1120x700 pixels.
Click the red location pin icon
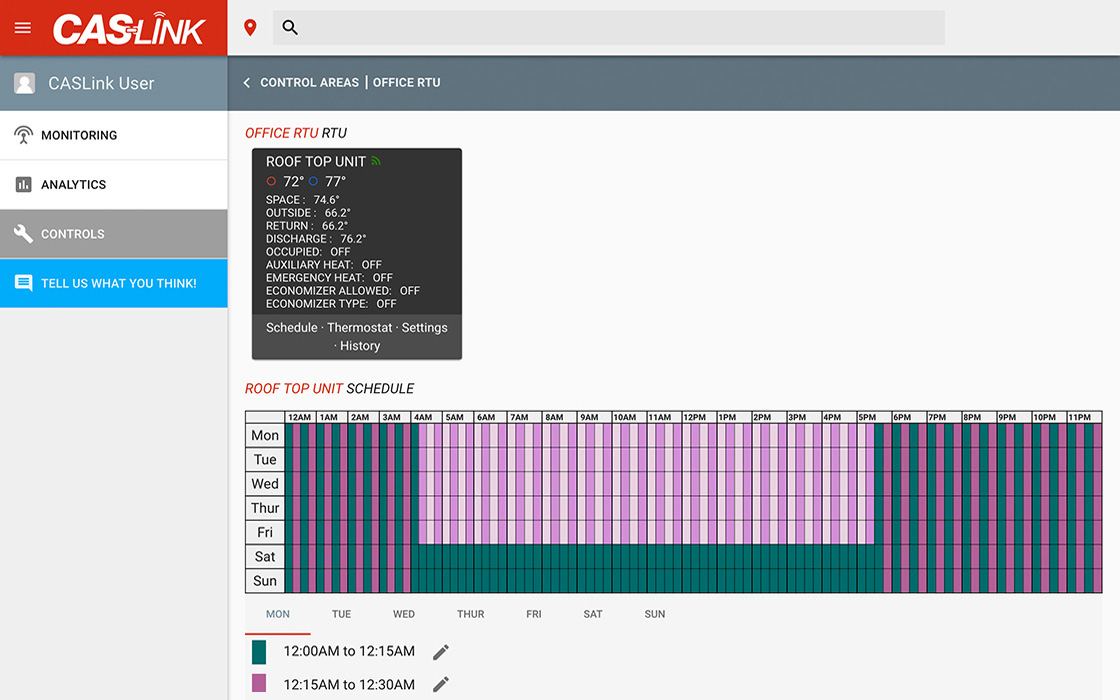250,28
